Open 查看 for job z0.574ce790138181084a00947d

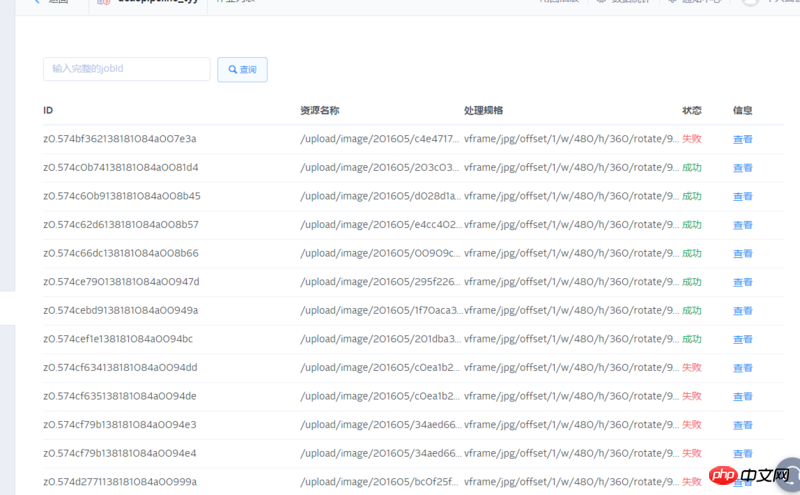tap(742, 282)
